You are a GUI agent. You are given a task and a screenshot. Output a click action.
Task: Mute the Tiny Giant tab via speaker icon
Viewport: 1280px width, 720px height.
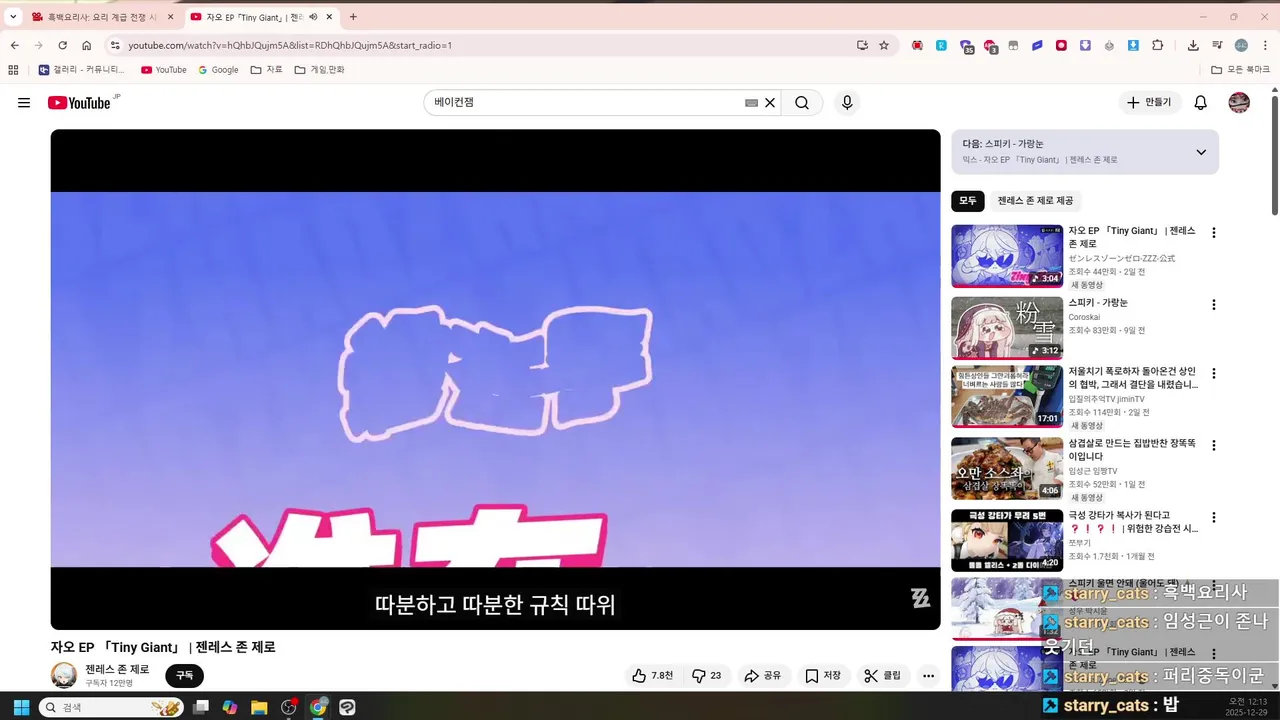(x=313, y=17)
